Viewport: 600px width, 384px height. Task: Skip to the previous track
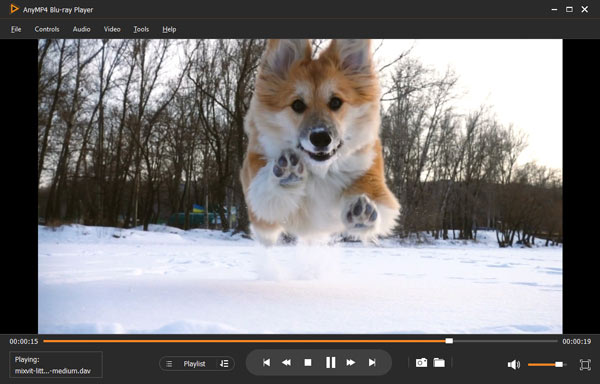(x=266, y=362)
